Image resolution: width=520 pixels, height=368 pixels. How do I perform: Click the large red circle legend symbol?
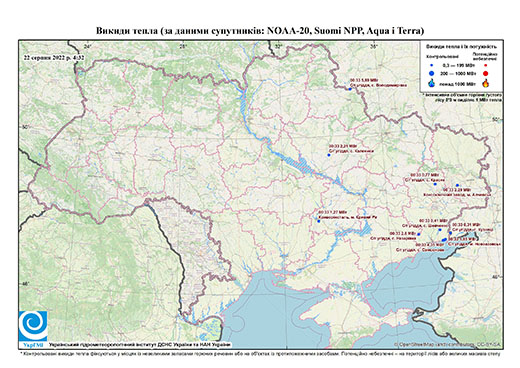[485, 73]
